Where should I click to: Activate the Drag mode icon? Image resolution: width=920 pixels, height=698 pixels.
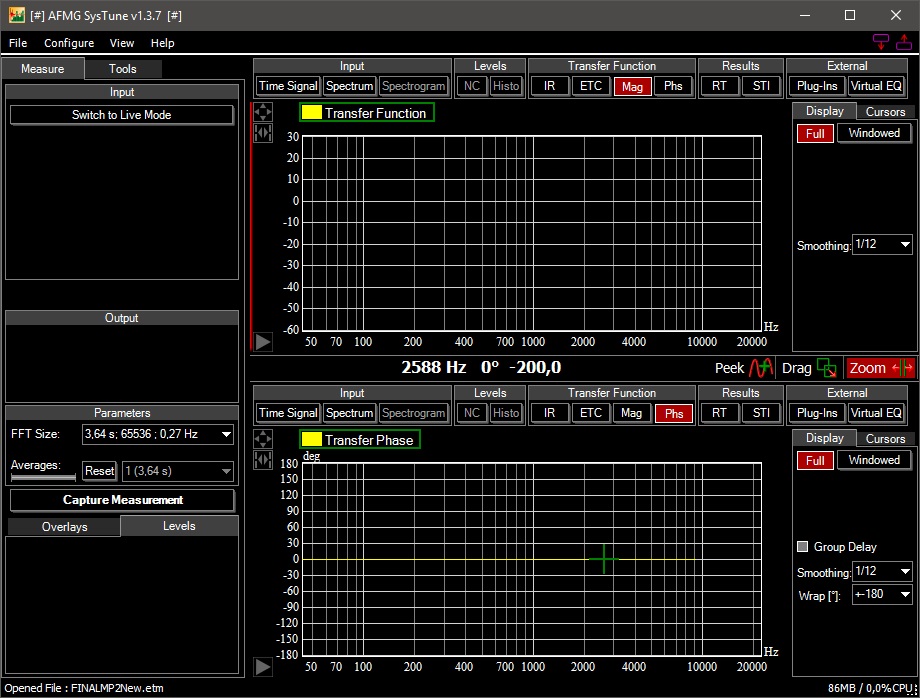point(826,368)
